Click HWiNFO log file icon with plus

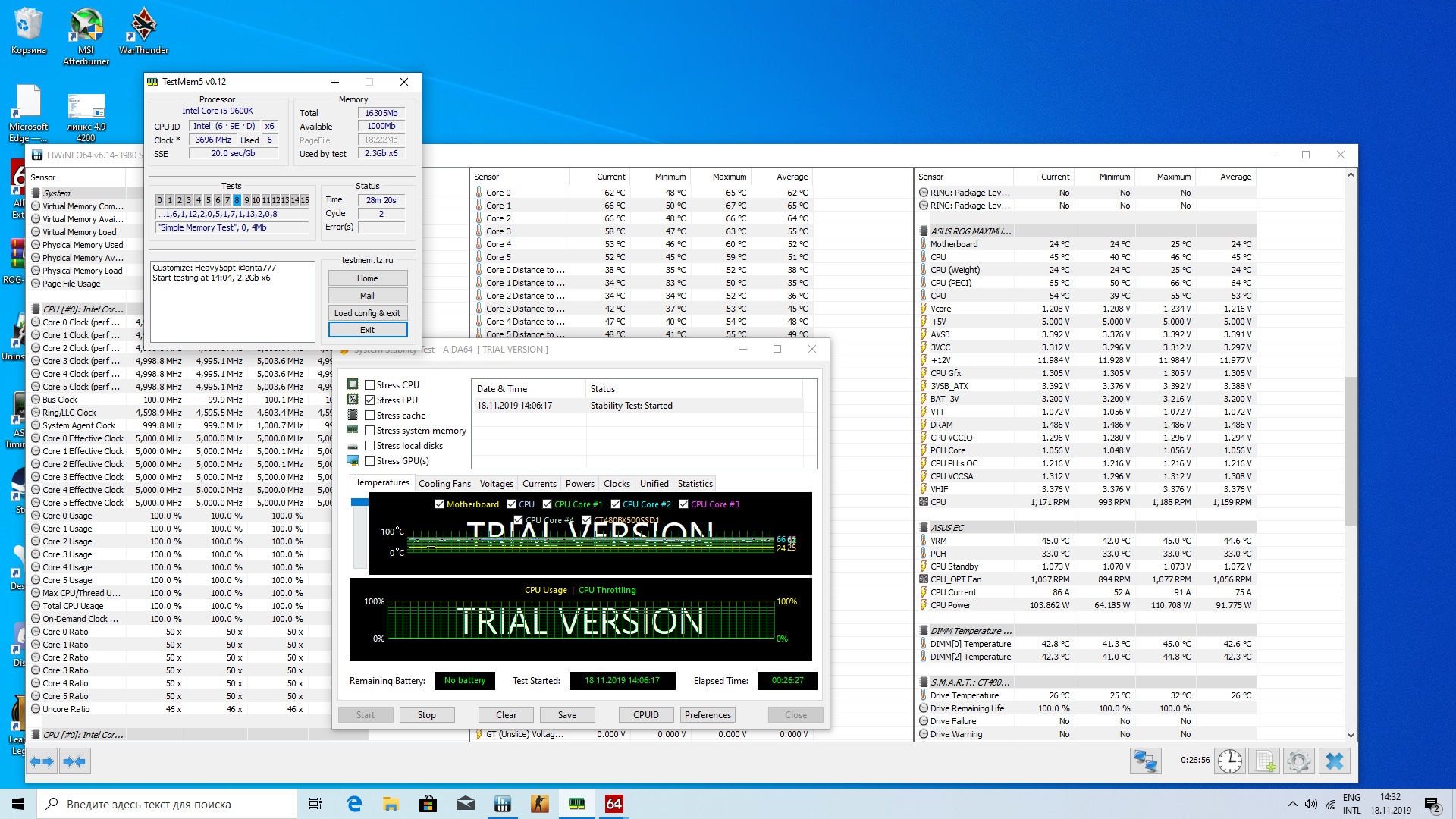(x=1265, y=761)
